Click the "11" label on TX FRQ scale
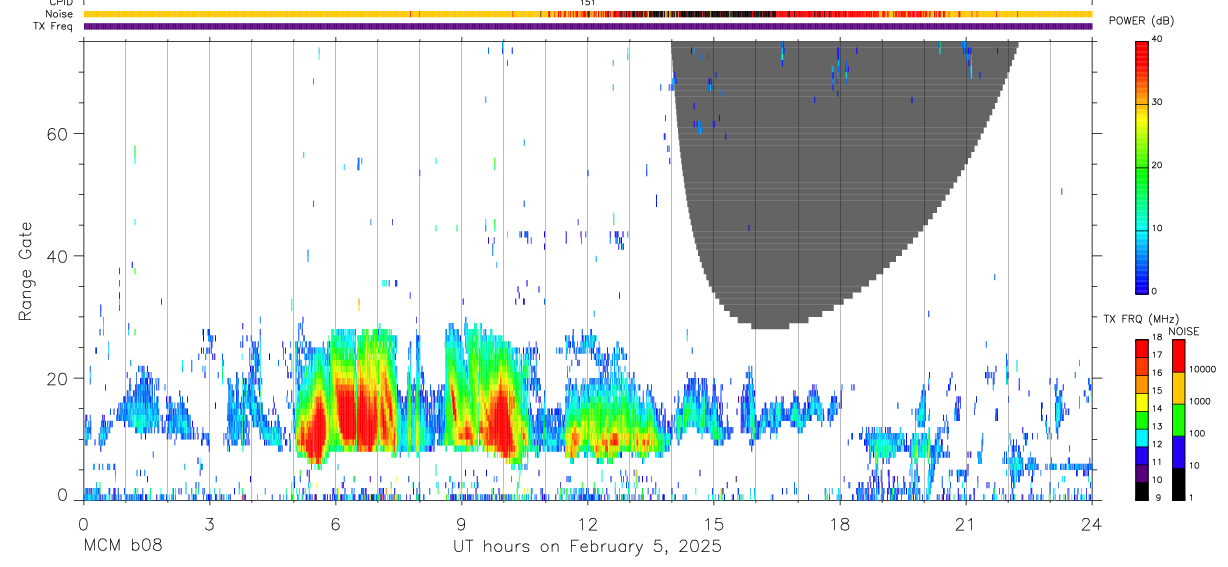The image size is (1228, 567). (x=1158, y=462)
